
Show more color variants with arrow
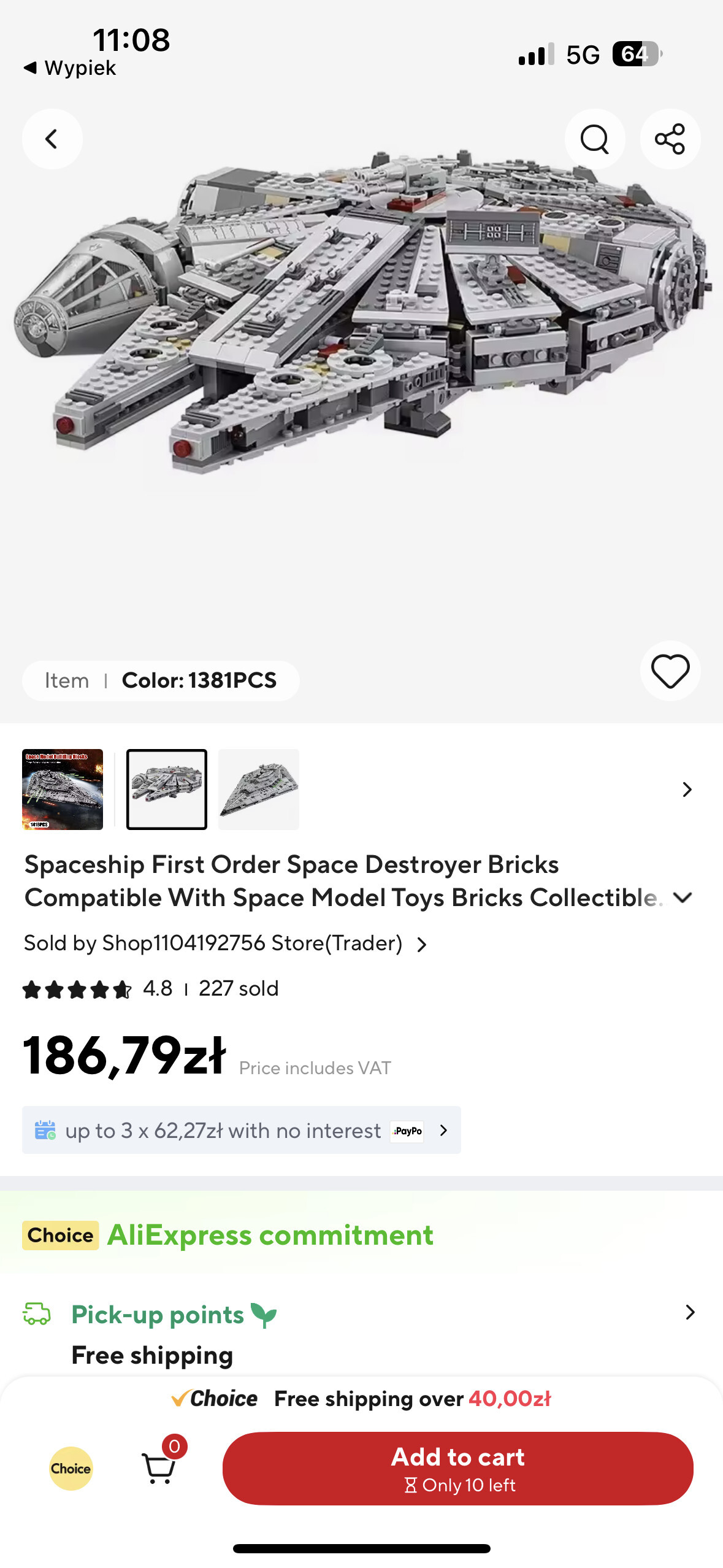(687, 789)
